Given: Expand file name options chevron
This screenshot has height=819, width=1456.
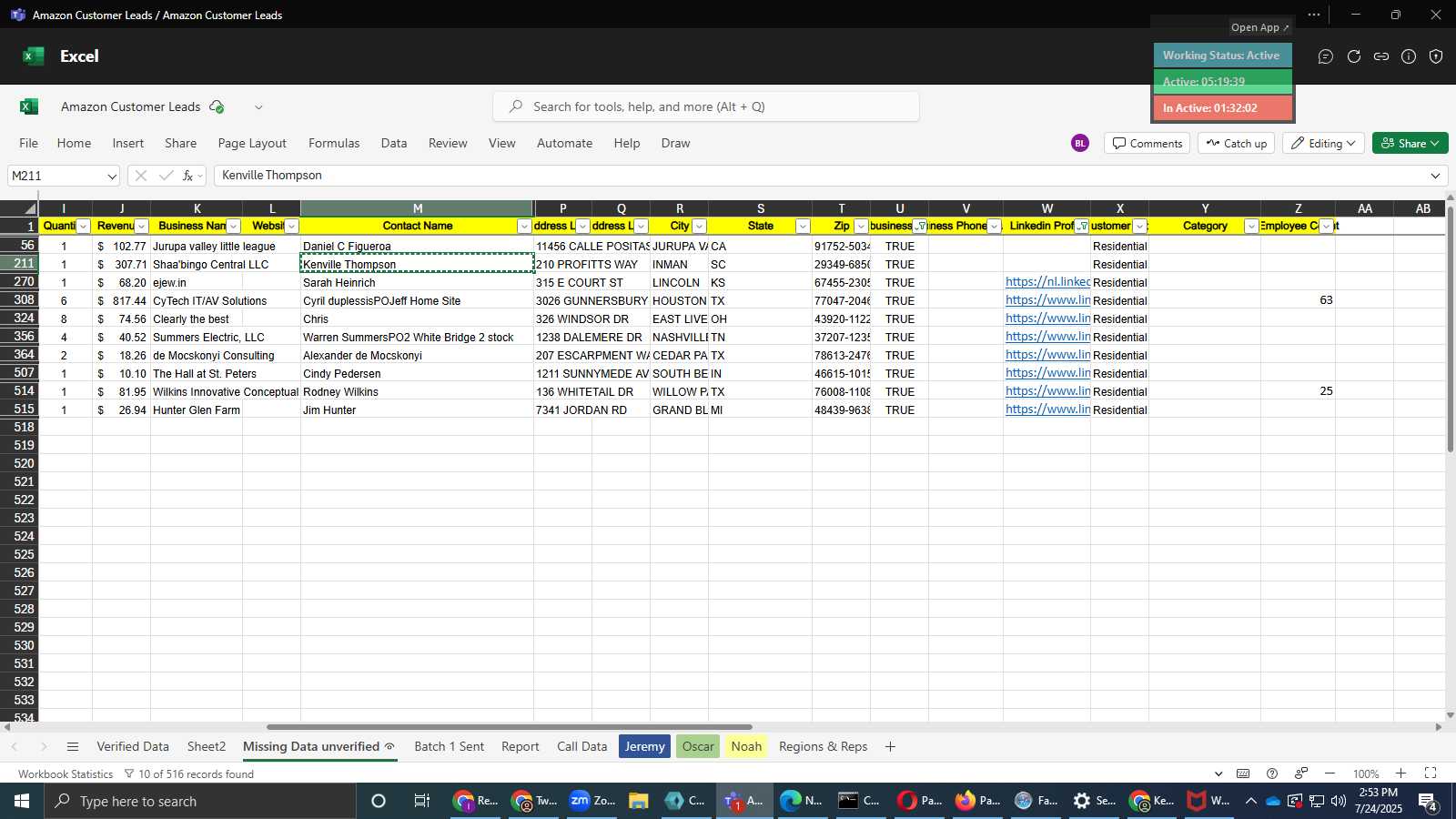Looking at the screenshot, I should click(x=258, y=106).
